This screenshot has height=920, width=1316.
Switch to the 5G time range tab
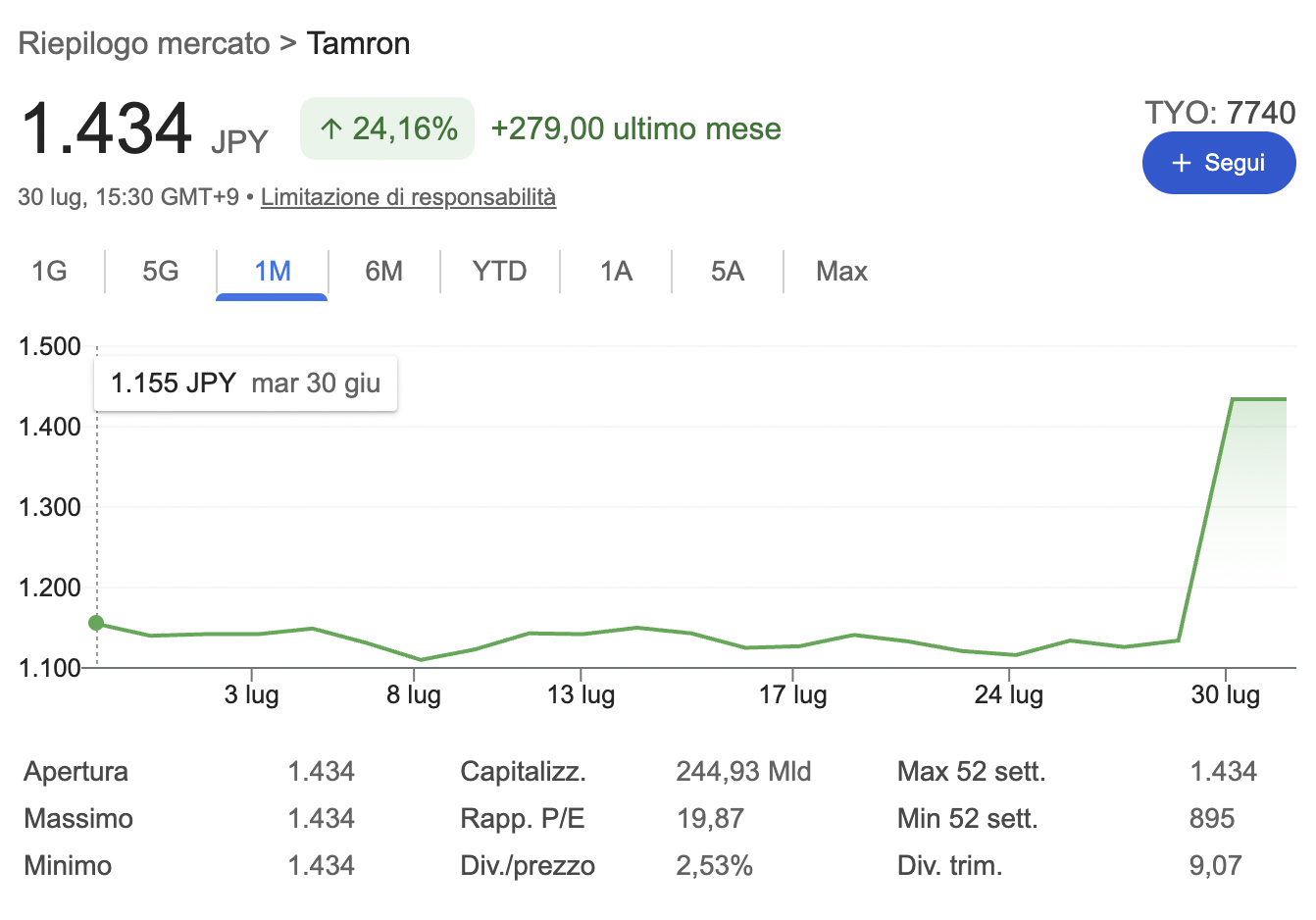161,271
